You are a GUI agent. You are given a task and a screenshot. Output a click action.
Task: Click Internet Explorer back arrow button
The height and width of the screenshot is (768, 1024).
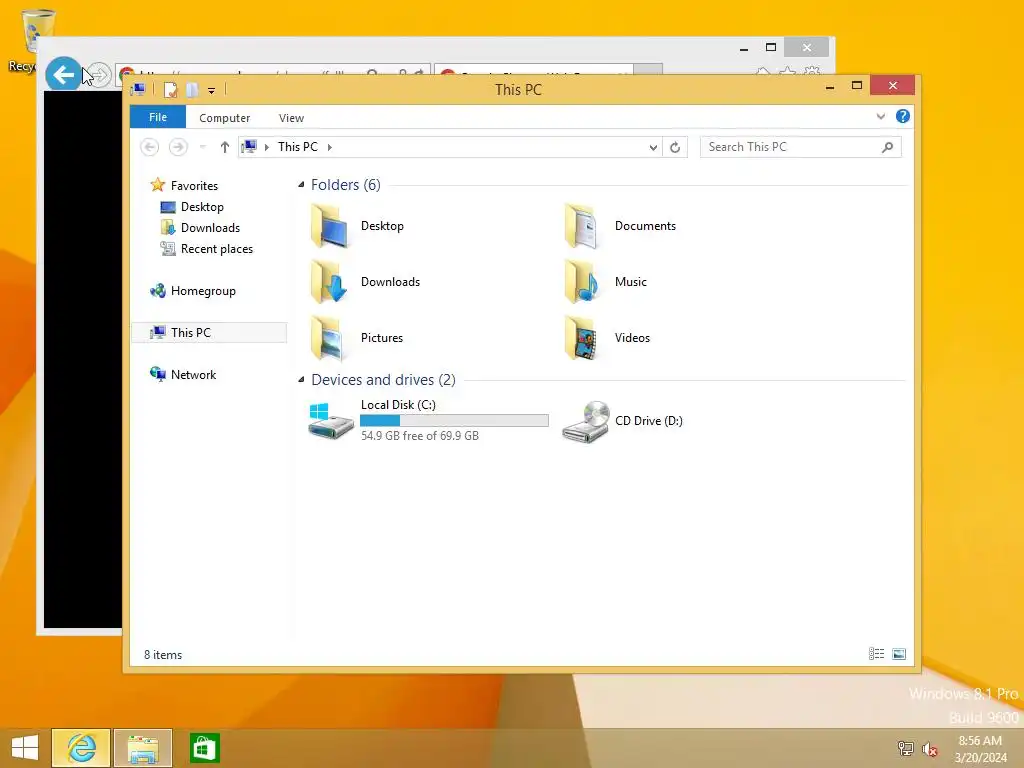click(x=63, y=74)
